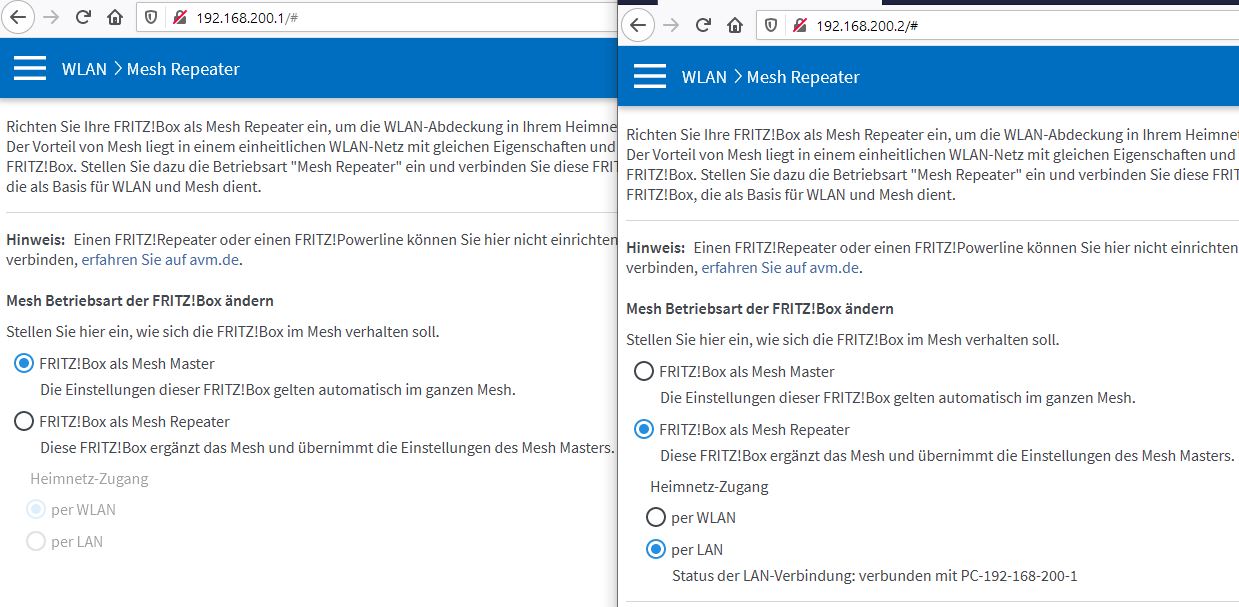This screenshot has width=1239, height=607.
Task: Click Mesh Repeater breadcrumb in 192.168.200.1 window
Action: (x=183, y=69)
